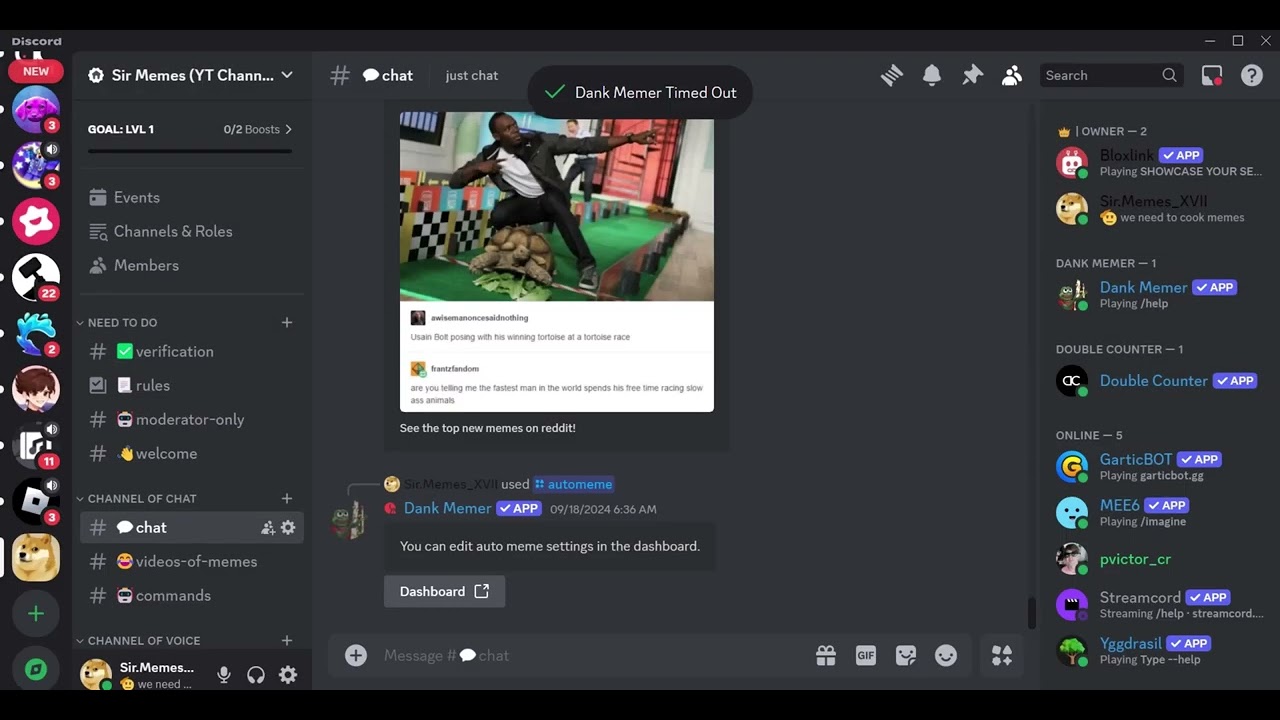The height and width of the screenshot is (720, 1280).
Task: Click the Dashboard button
Action: (444, 591)
